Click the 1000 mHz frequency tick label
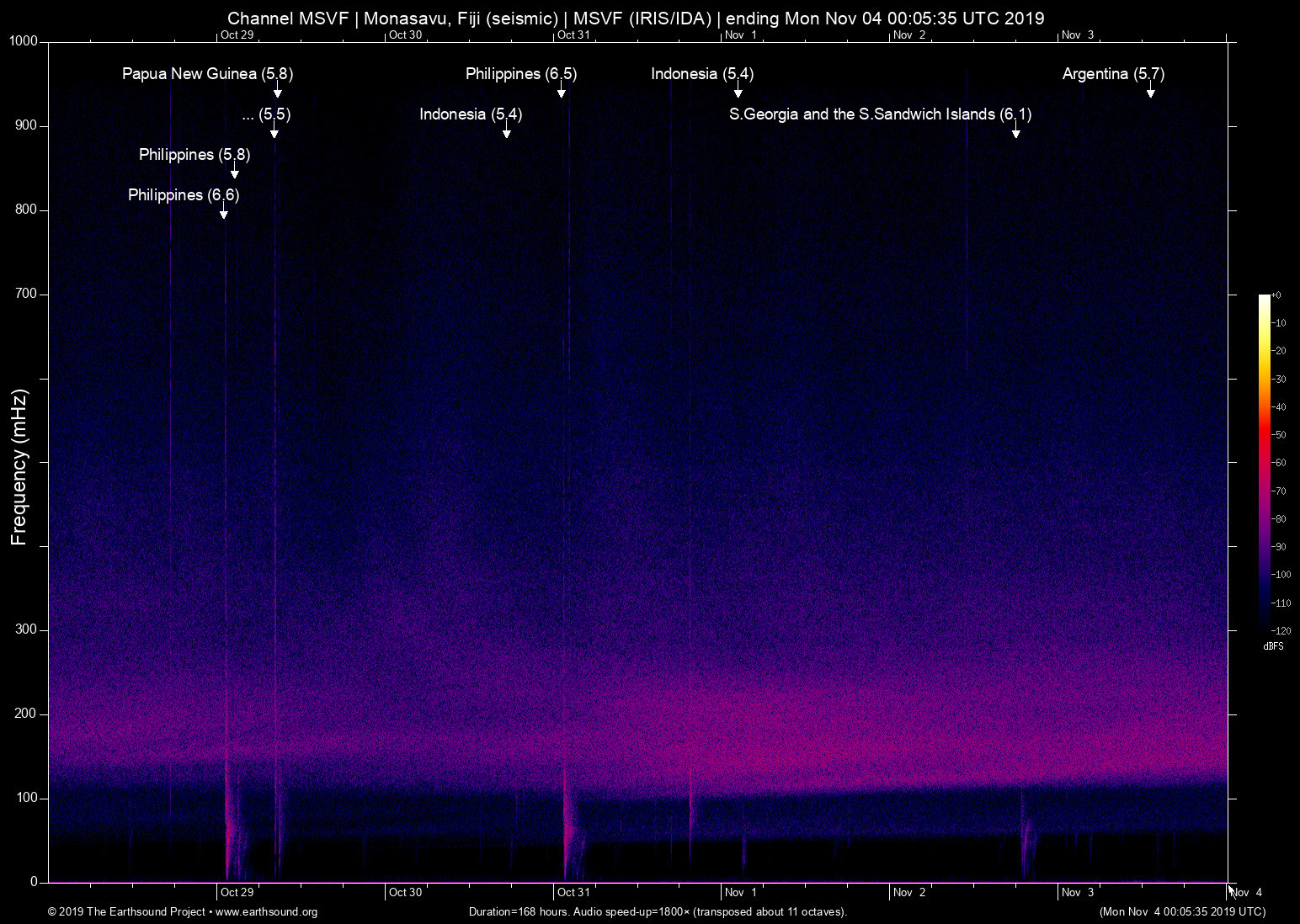1300x924 pixels. pyautogui.click(x=23, y=40)
